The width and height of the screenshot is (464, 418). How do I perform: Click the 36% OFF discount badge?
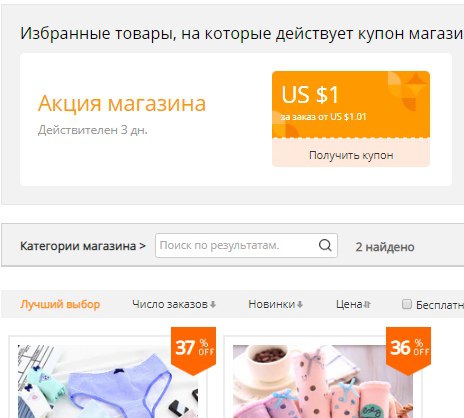409,350
